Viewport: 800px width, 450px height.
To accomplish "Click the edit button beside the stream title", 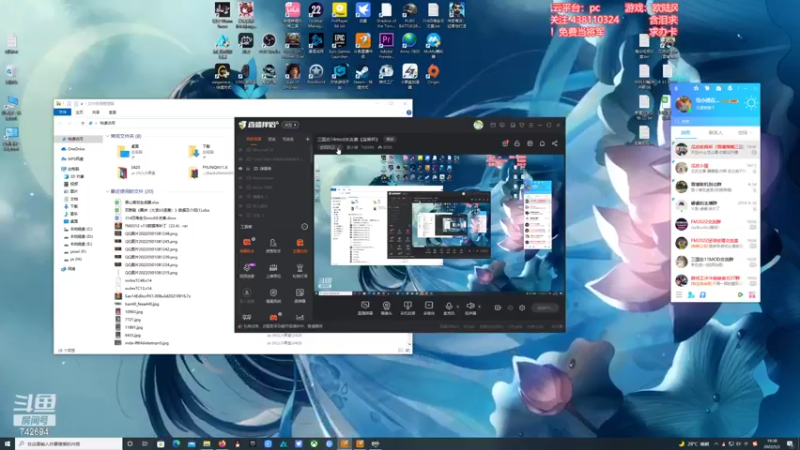I will [x=390, y=139].
